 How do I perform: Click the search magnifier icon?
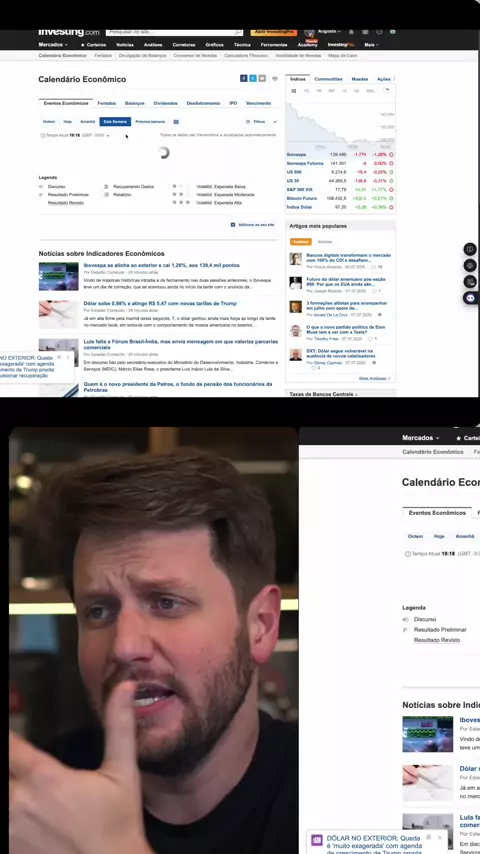(x=238, y=32)
